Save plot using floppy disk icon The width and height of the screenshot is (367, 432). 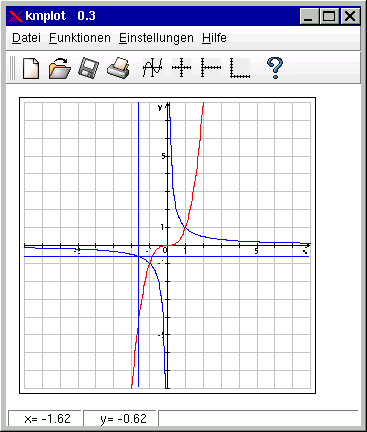click(x=88, y=68)
